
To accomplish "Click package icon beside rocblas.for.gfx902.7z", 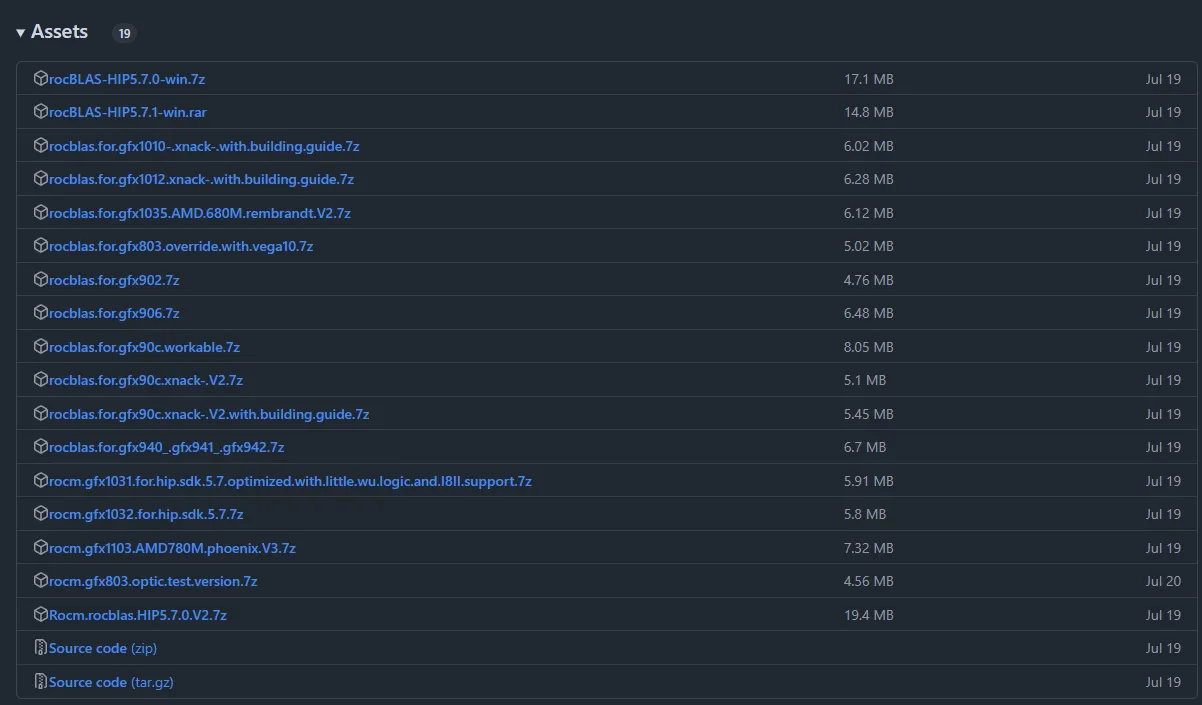I will click(41, 279).
